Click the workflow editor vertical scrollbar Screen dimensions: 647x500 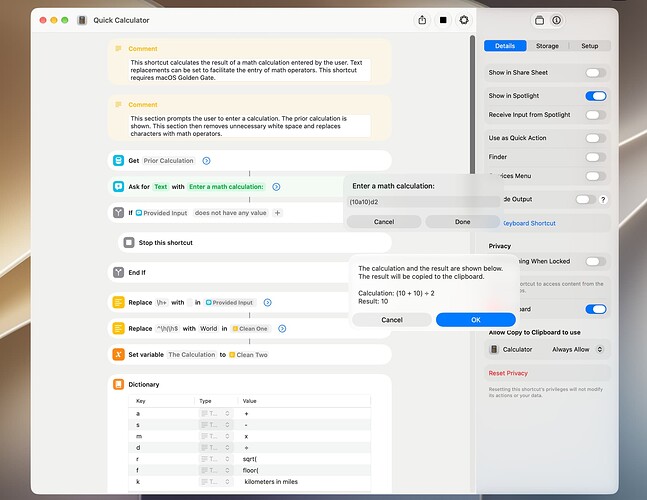(x=472, y=105)
